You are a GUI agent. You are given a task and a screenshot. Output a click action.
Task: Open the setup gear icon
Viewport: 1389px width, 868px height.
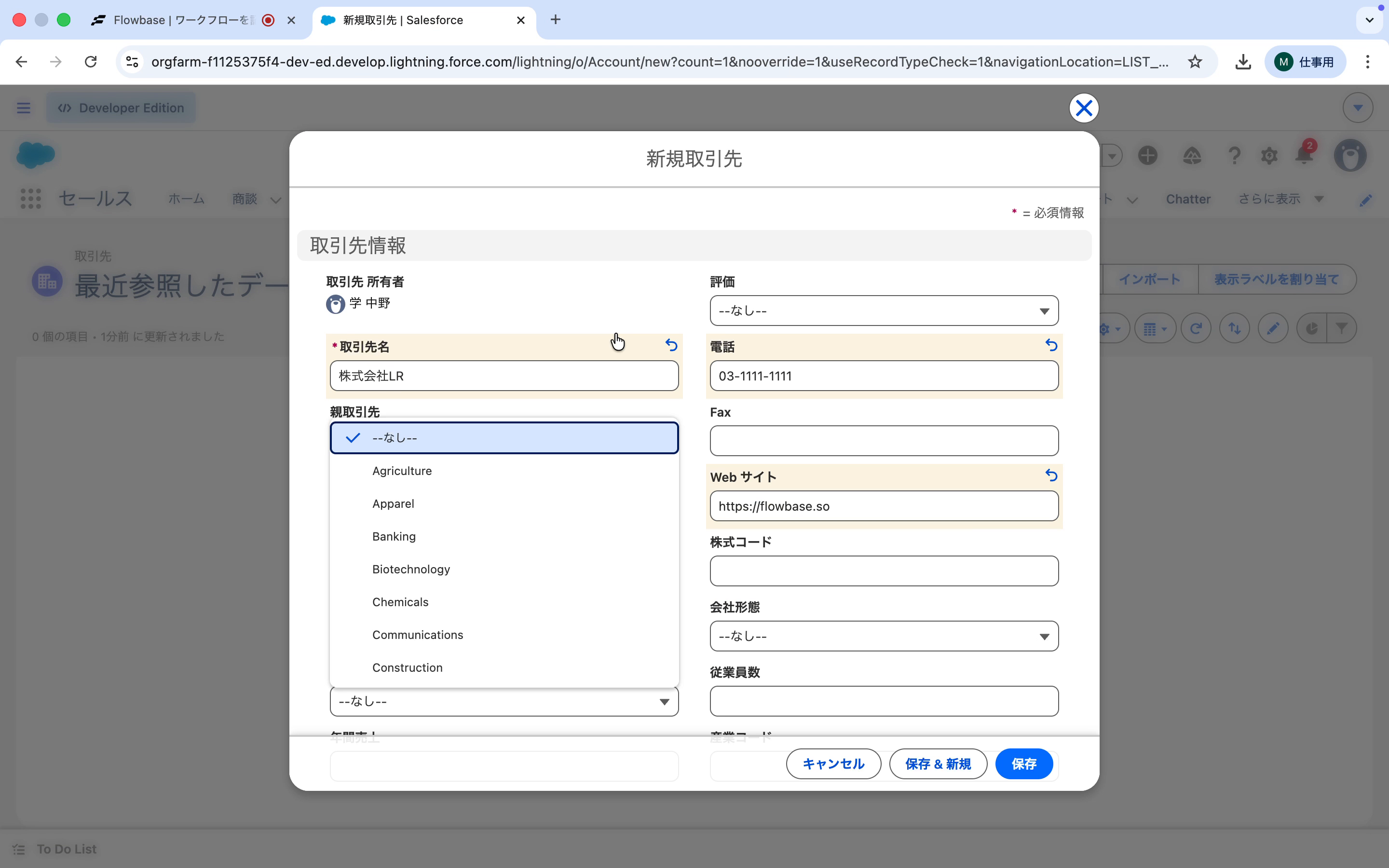[1269, 155]
